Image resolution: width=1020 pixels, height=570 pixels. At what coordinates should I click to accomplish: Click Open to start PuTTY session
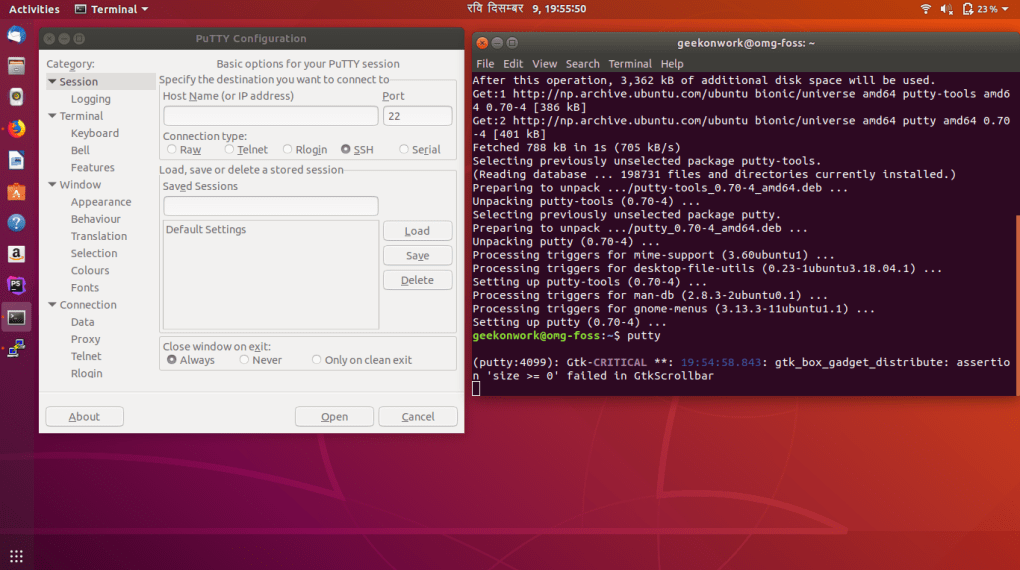pyautogui.click(x=334, y=416)
